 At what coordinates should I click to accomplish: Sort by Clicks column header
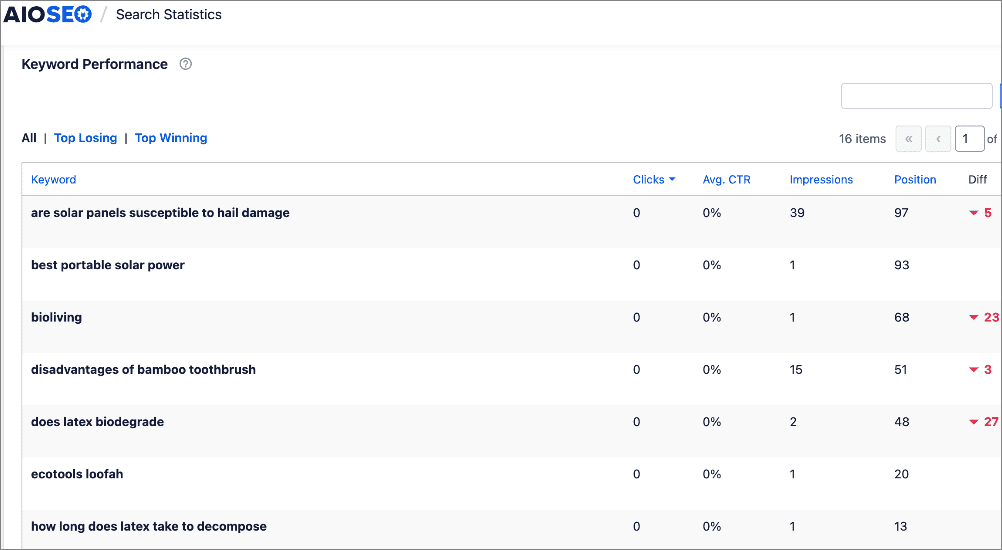click(x=649, y=180)
